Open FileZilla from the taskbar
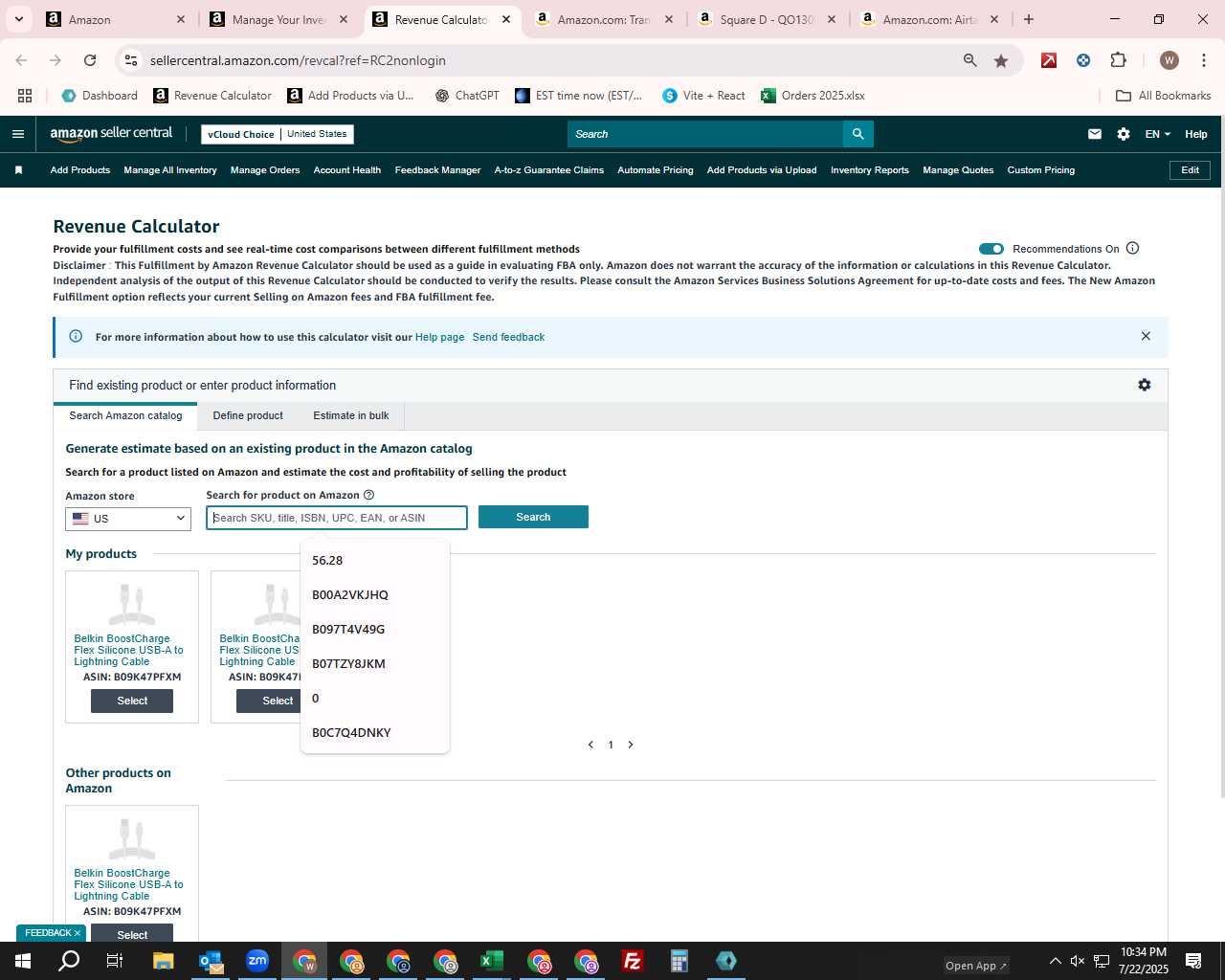1225x980 pixels. (x=632, y=961)
